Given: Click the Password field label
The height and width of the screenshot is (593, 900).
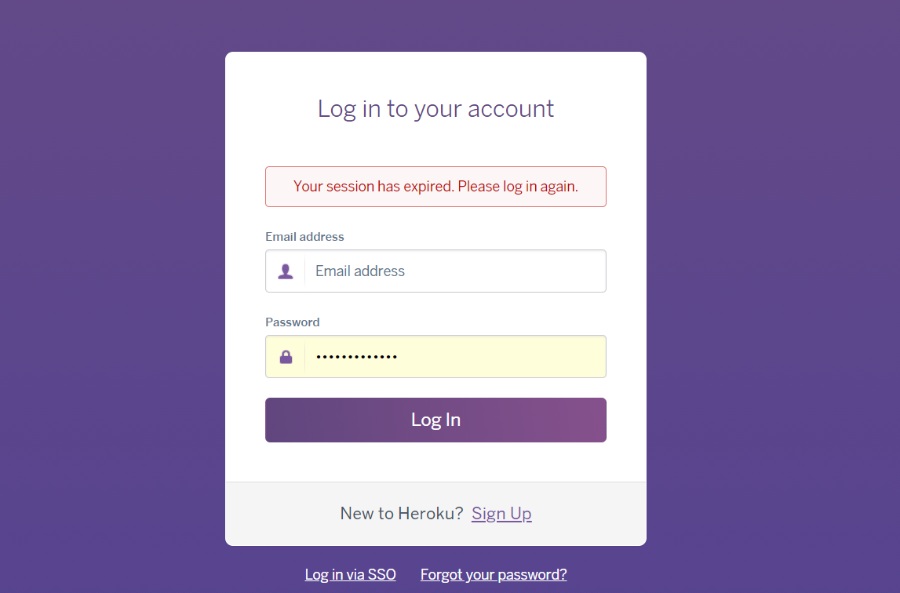Looking at the screenshot, I should (292, 322).
